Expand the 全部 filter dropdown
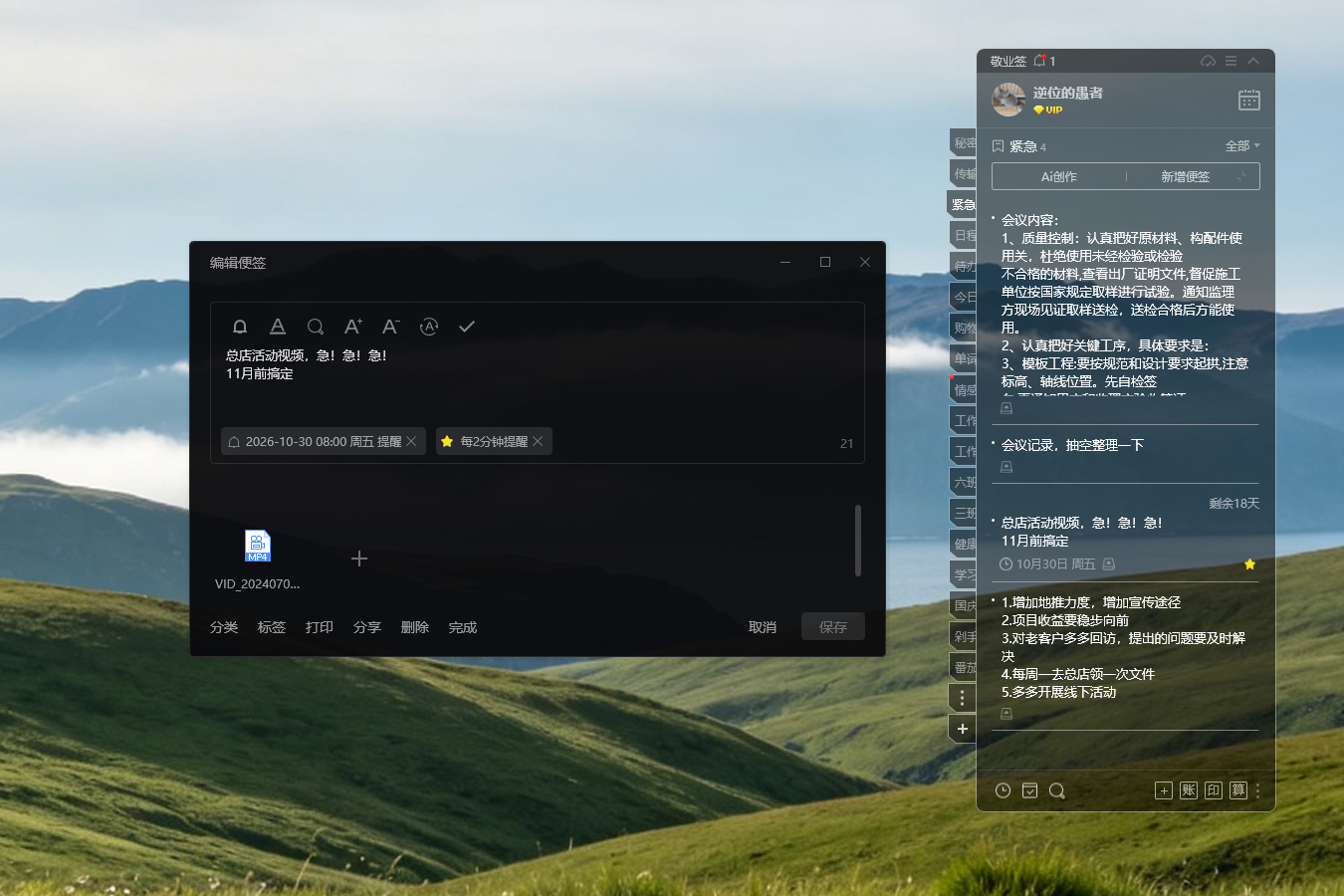 pos(1242,146)
